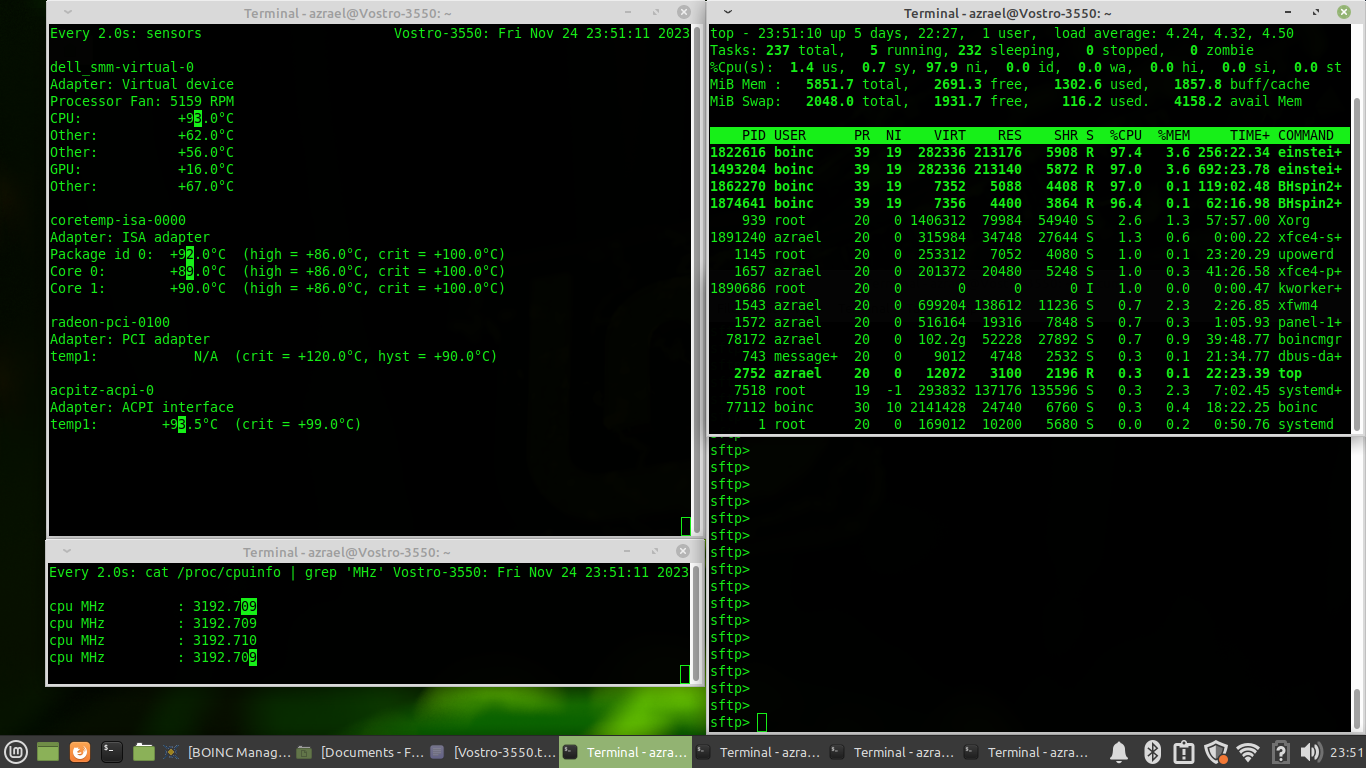Open the file manager launcher icon
1366x768 pixels.
point(144,752)
